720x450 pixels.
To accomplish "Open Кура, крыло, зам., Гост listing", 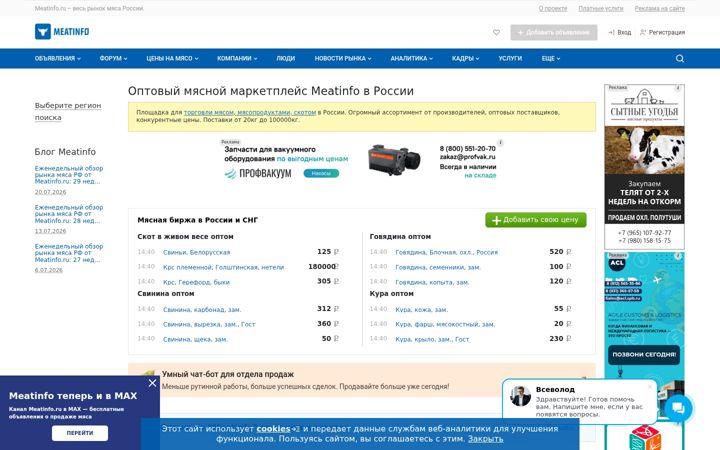I will (x=432, y=339).
